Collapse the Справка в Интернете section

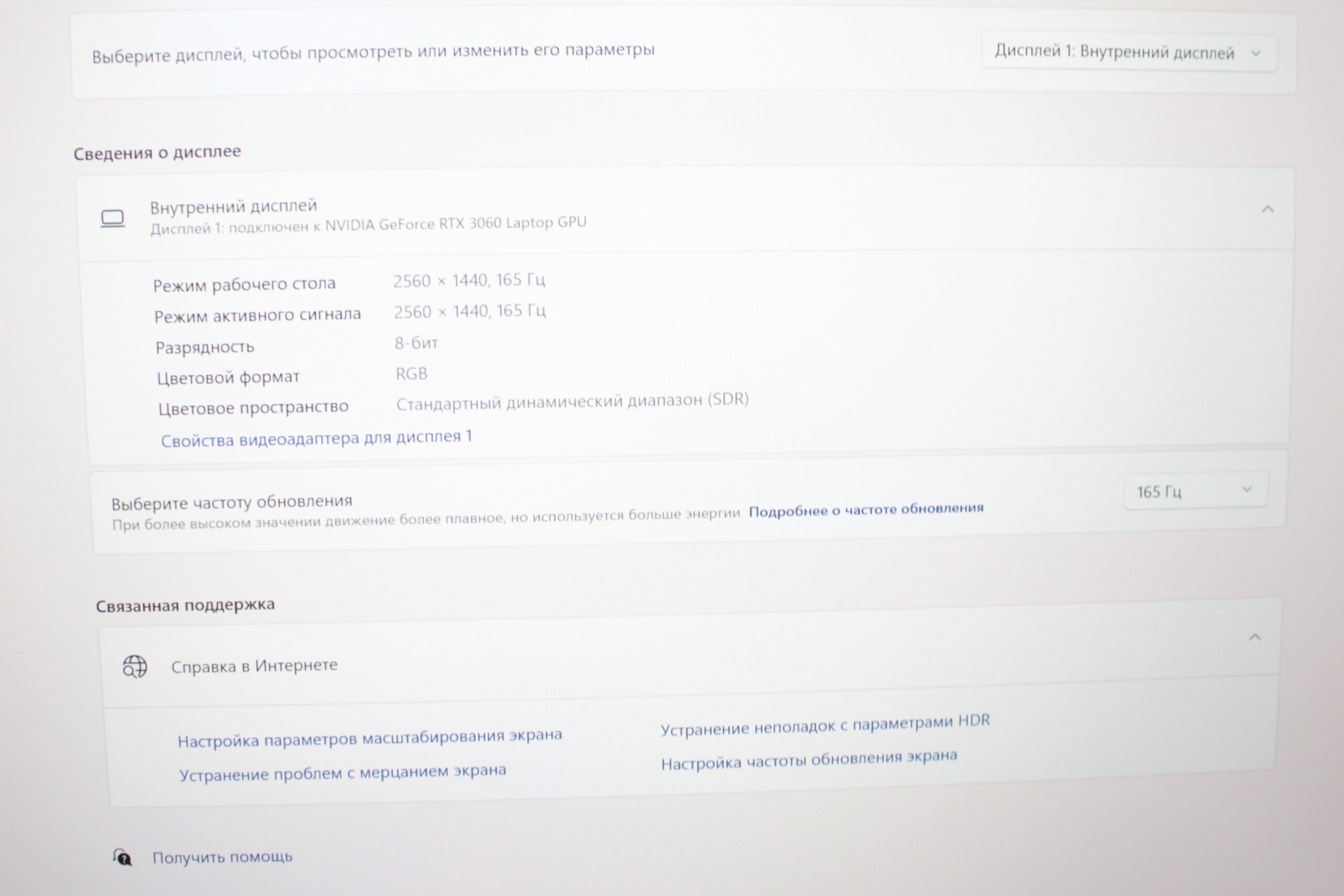pos(1255,637)
